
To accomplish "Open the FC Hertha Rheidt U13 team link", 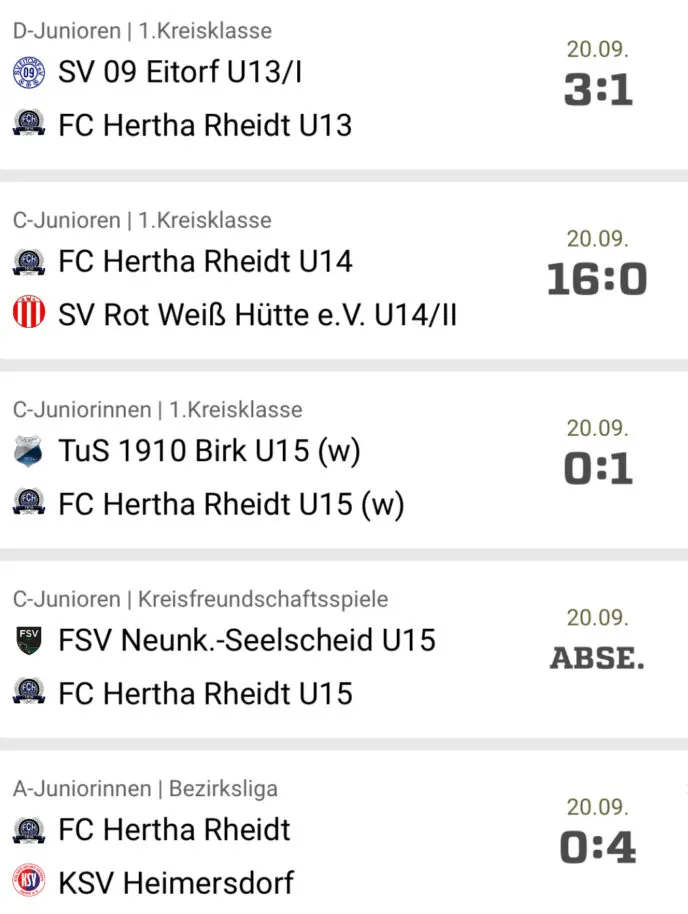I will [205, 125].
